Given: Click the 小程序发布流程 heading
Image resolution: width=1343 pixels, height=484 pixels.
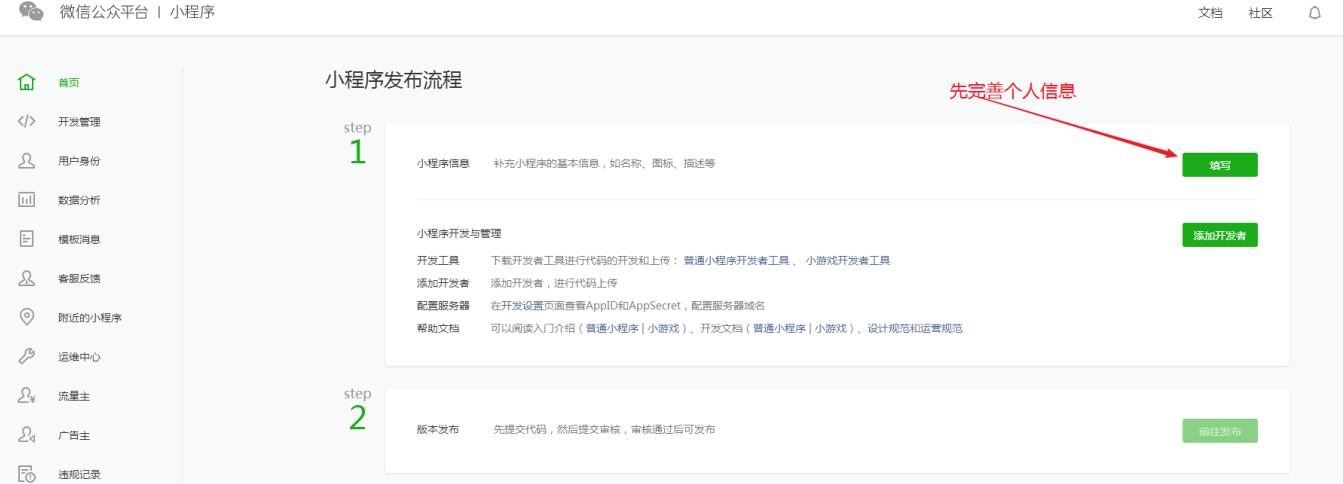Looking at the screenshot, I should [393, 81].
